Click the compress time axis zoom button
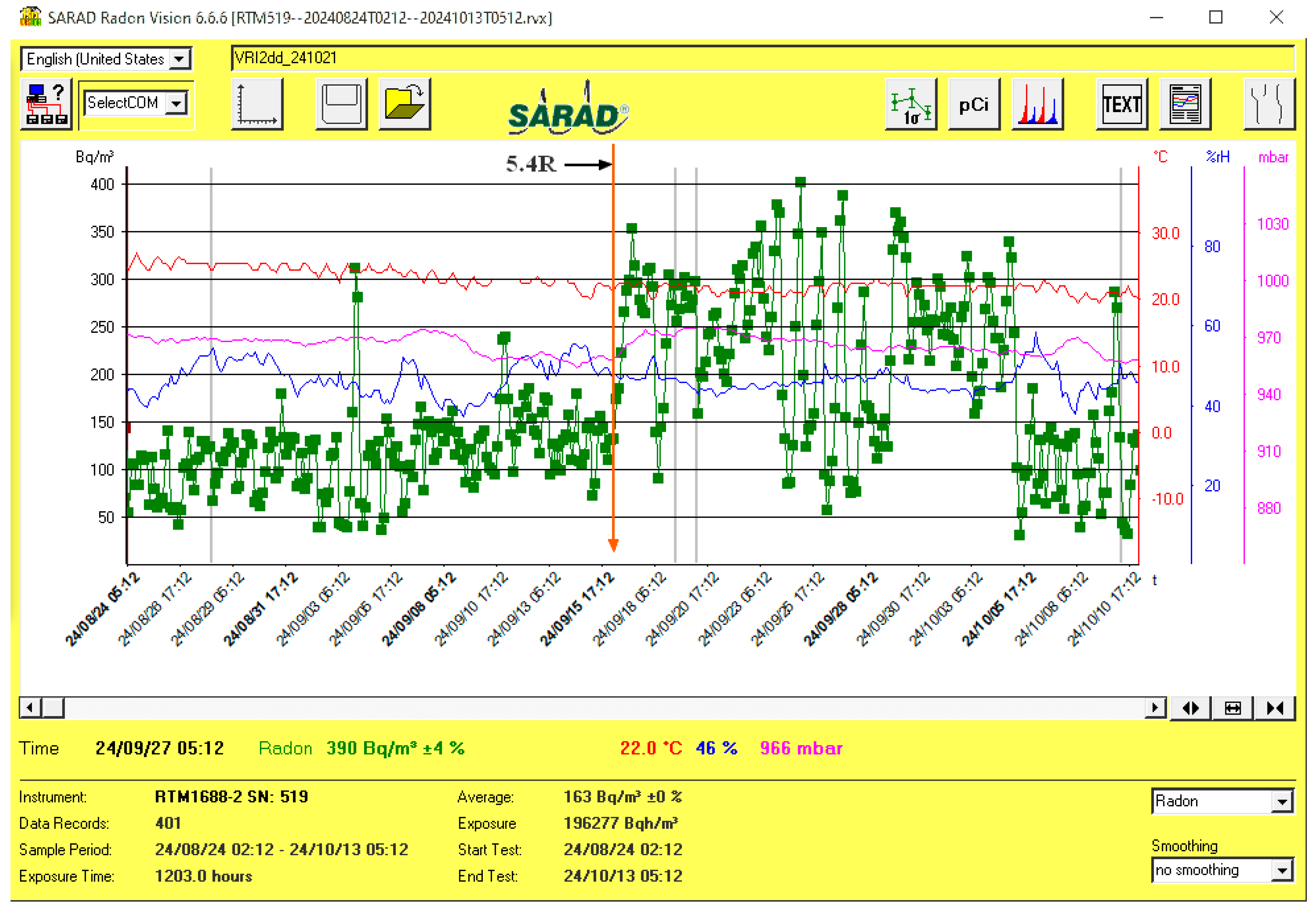This screenshot has width=1316, height=909. click(x=1275, y=708)
